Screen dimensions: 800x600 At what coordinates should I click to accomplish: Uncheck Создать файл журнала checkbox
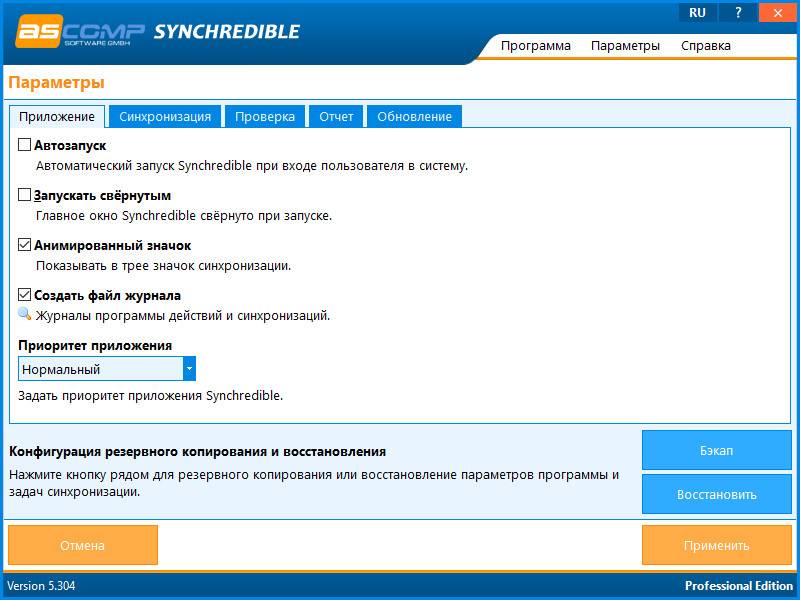point(24,295)
